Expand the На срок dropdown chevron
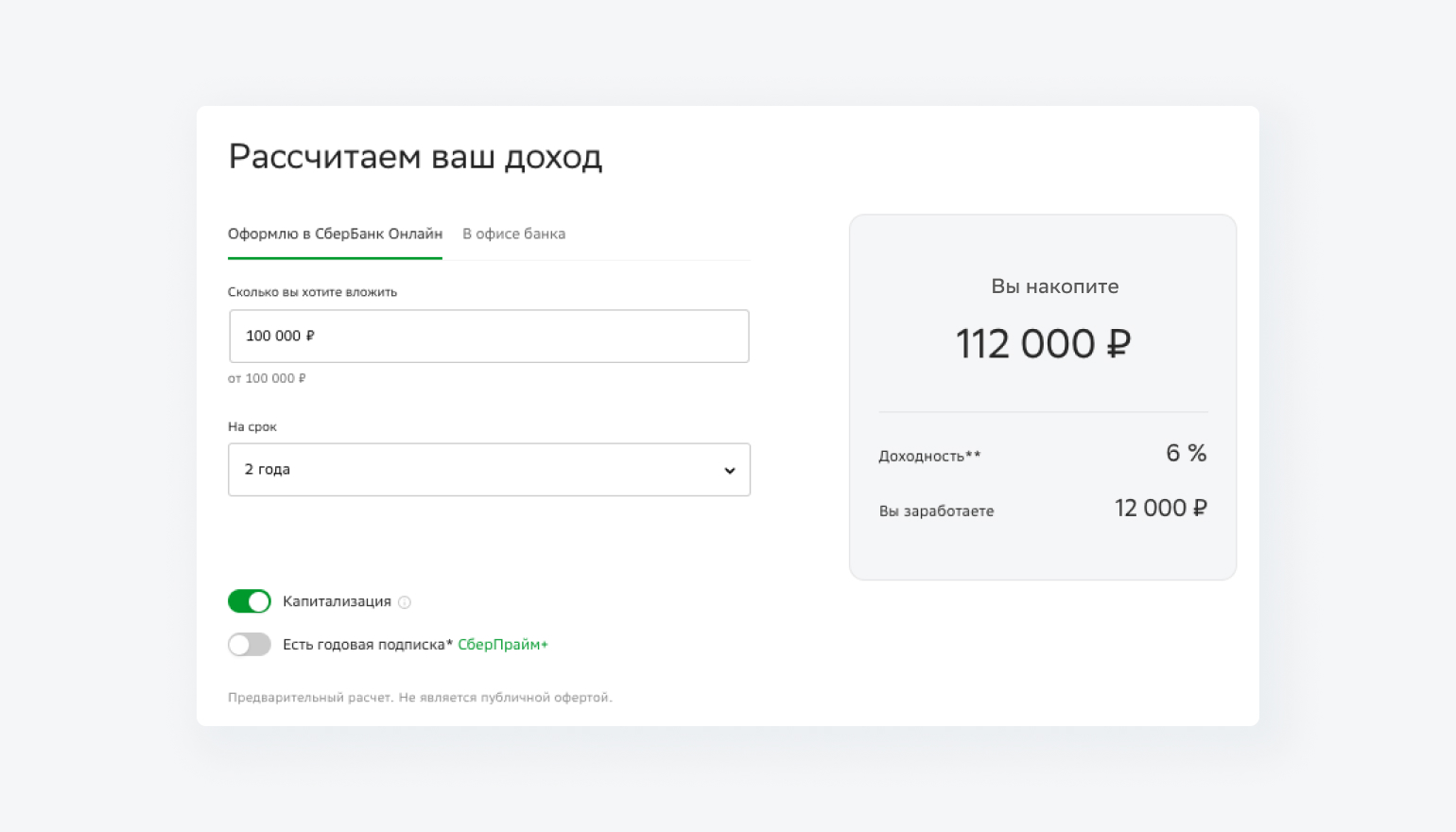 pos(729,470)
